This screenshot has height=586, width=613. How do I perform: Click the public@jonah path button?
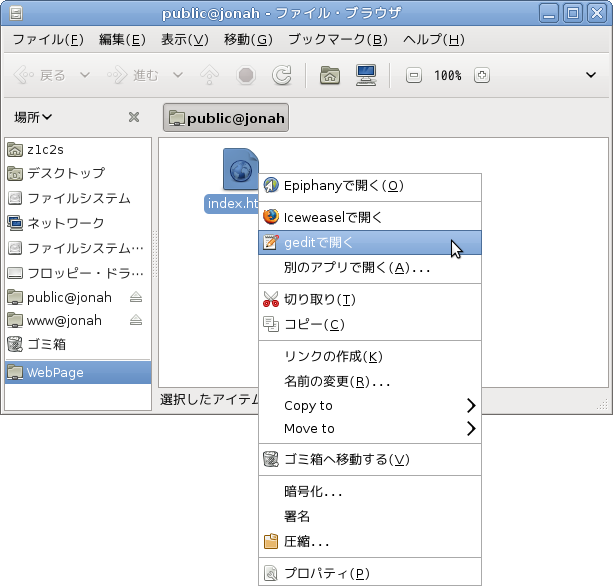pyautogui.click(x=226, y=118)
